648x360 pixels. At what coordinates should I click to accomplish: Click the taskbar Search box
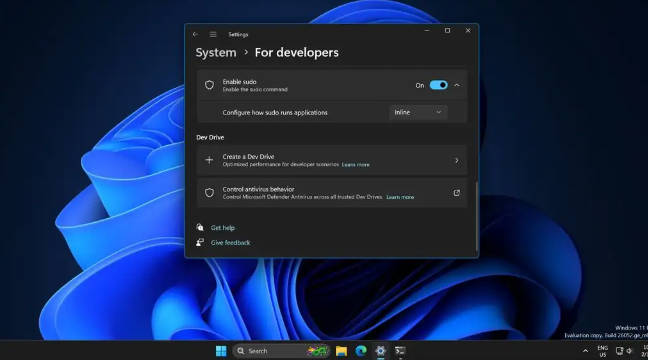click(x=281, y=351)
